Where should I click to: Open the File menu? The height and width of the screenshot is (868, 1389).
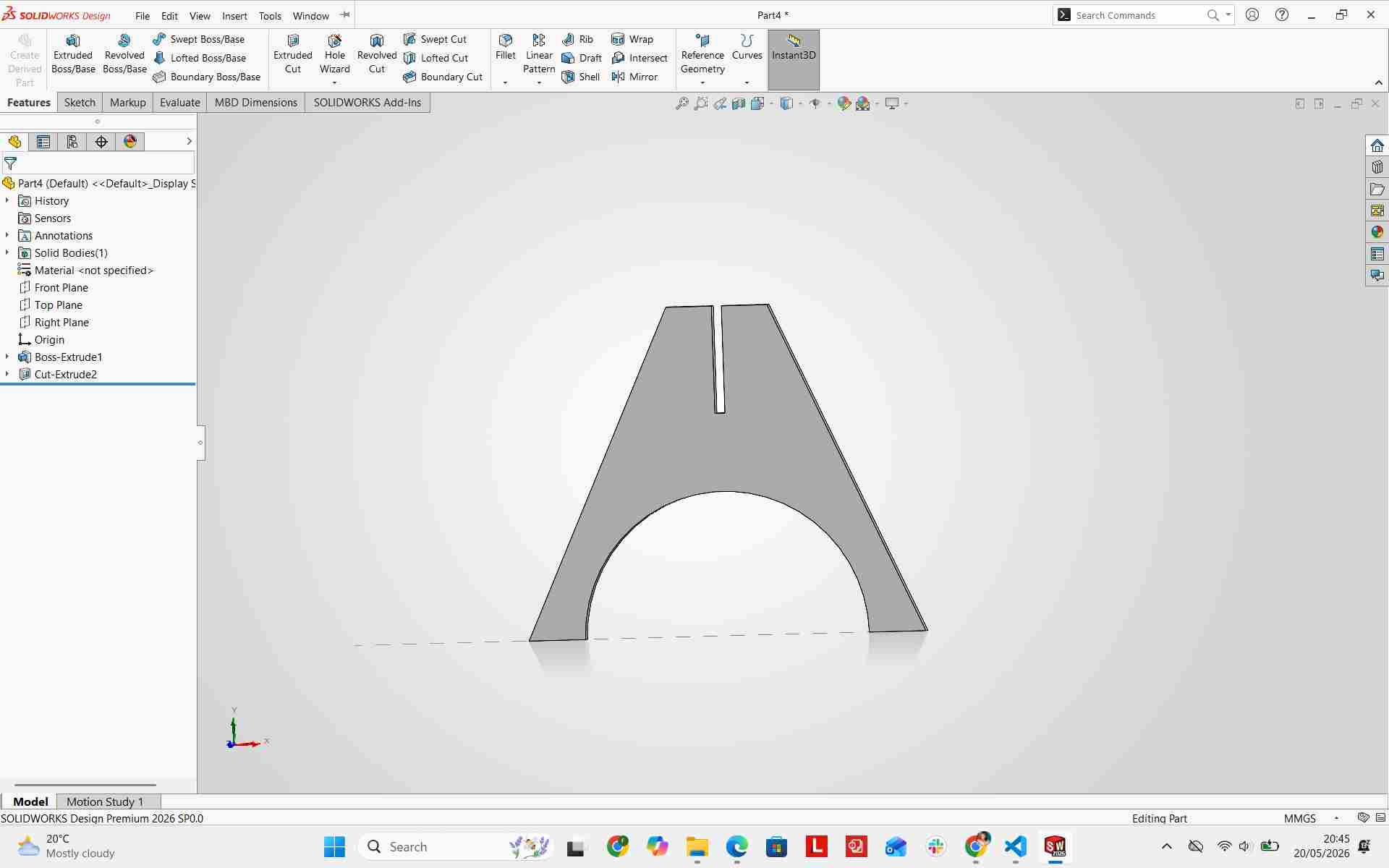pyautogui.click(x=143, y=15)
